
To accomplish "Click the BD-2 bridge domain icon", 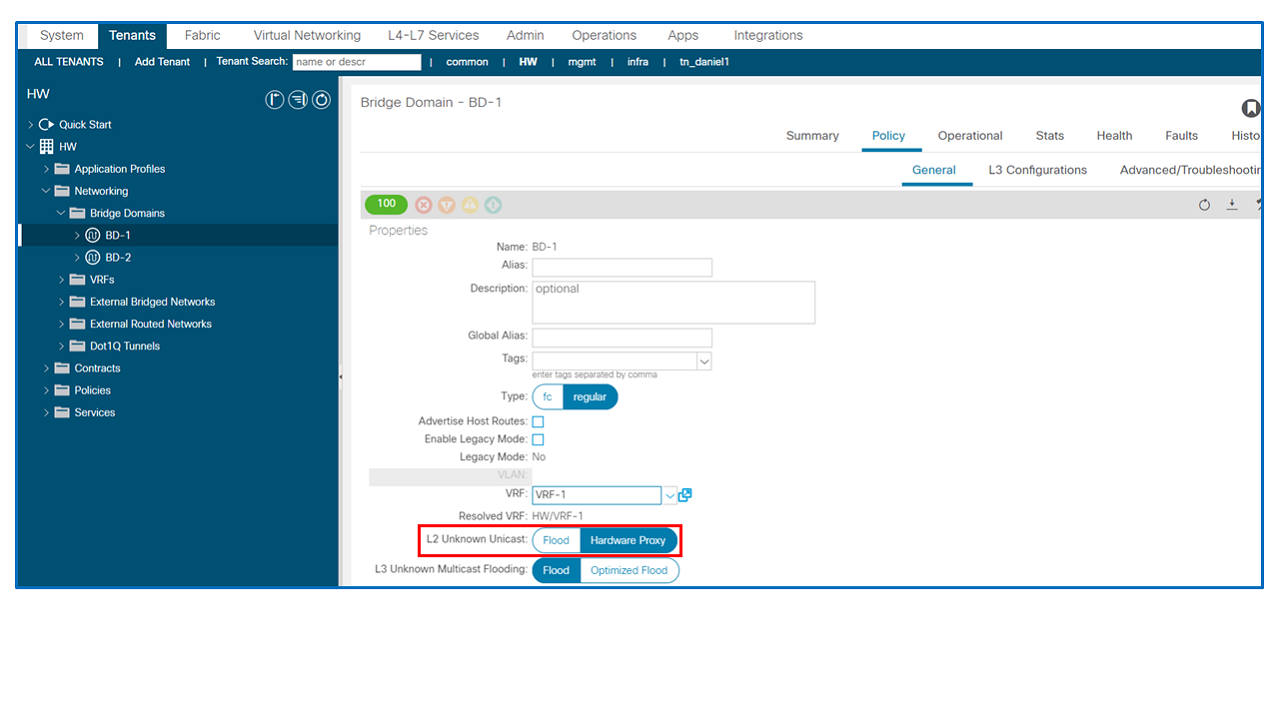I will [x=93, y=257].
